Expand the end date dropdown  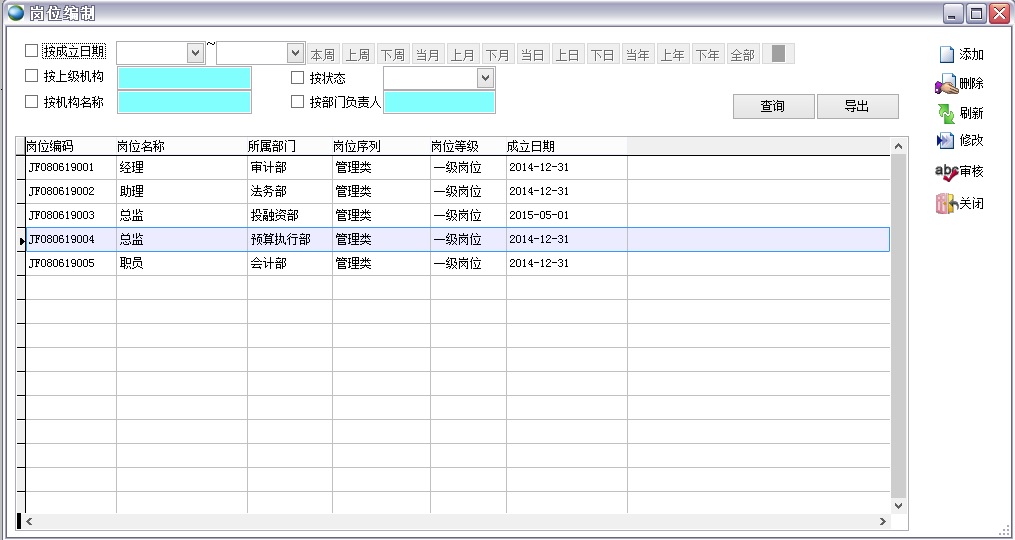coord(295,53)
